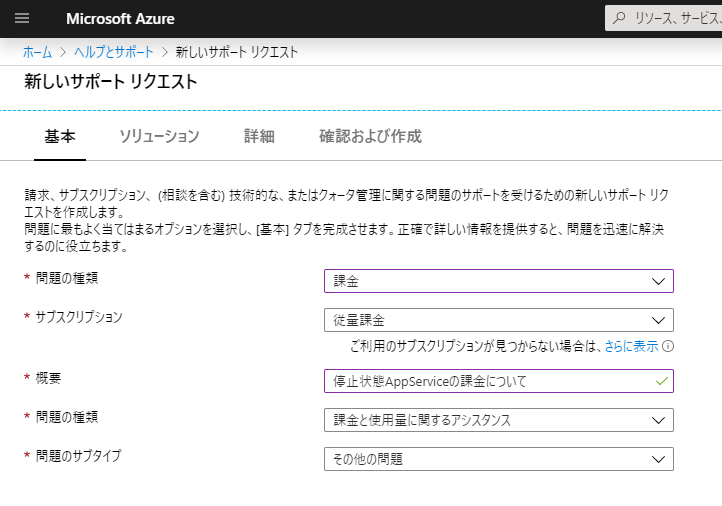Click the Microsoft Azure logo text
This screenshot has height=506, width=722.
[x=120, y=19]
